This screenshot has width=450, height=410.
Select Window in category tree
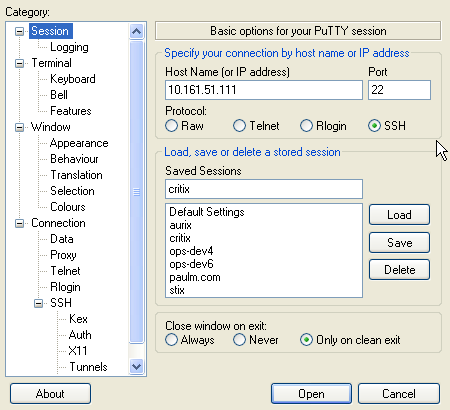pos(51,127)
